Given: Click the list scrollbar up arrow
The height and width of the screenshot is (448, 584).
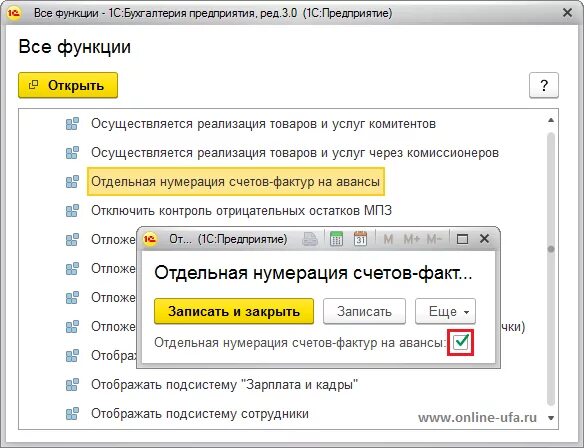Looking at the screenshot, I should coord(551,120).
